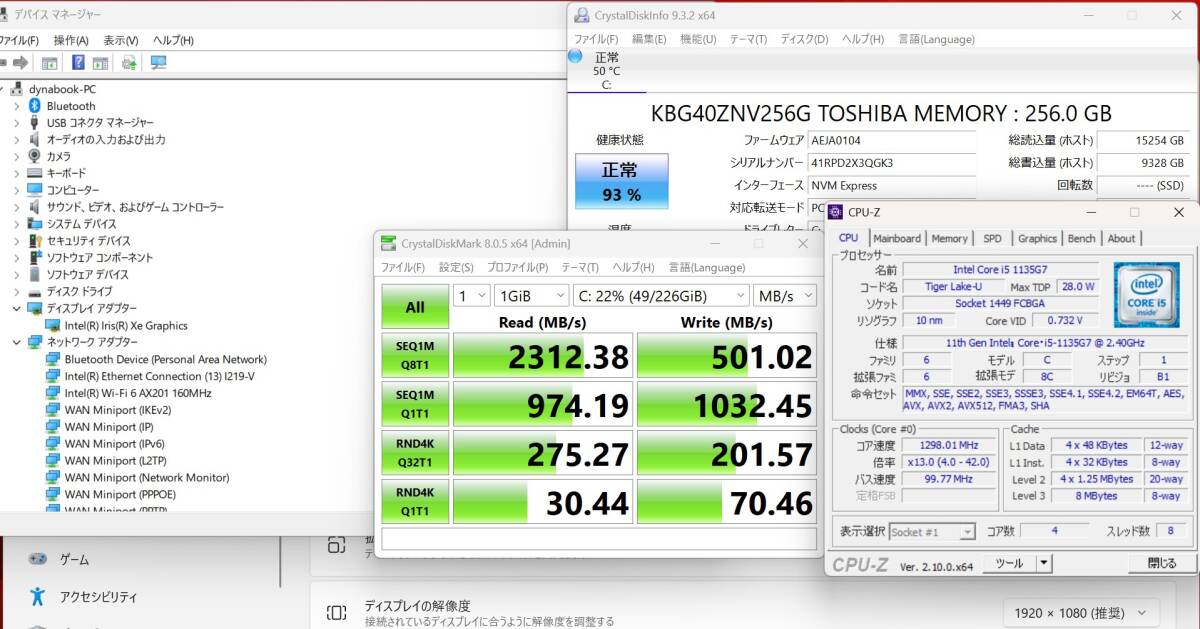1200x629 pixels.
Task: Switch to the About tab in CPU-Z
Action: (x=1121, y=238)
